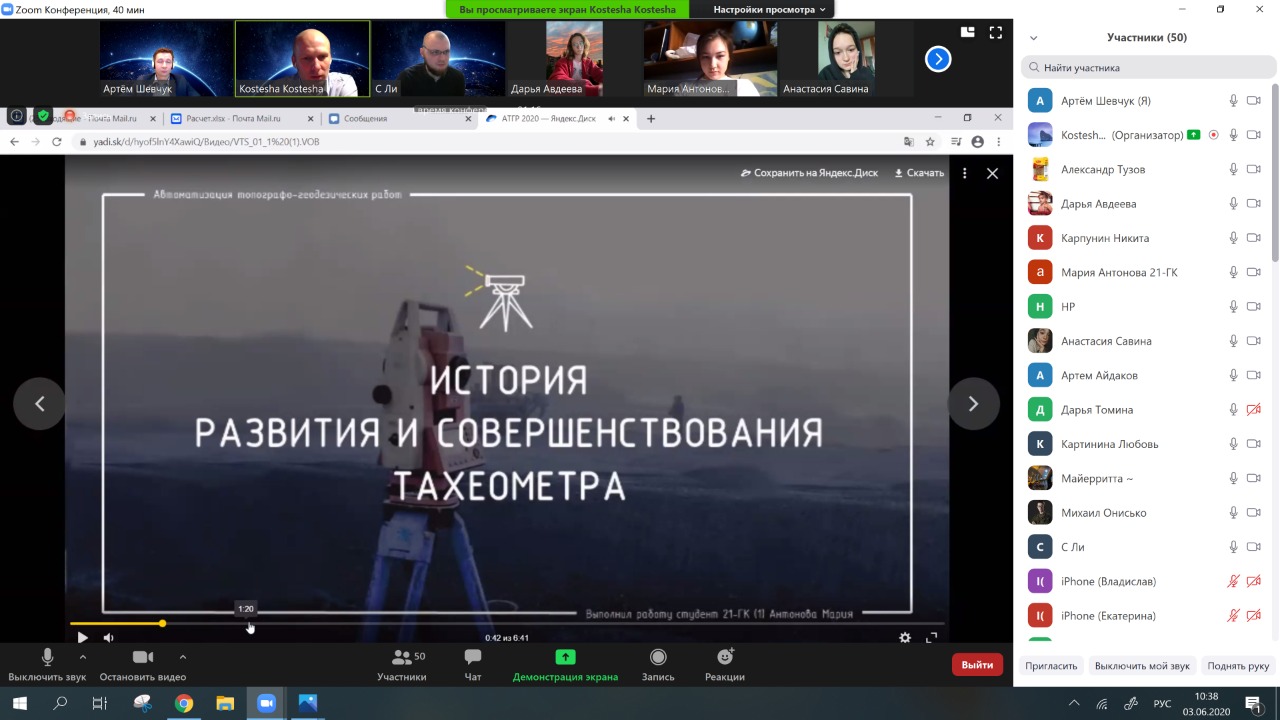Image resolution: width=1280 pixels, height=720 pixels.
Task: Switch to Сообщения browser tab
Action: point(400,118)
